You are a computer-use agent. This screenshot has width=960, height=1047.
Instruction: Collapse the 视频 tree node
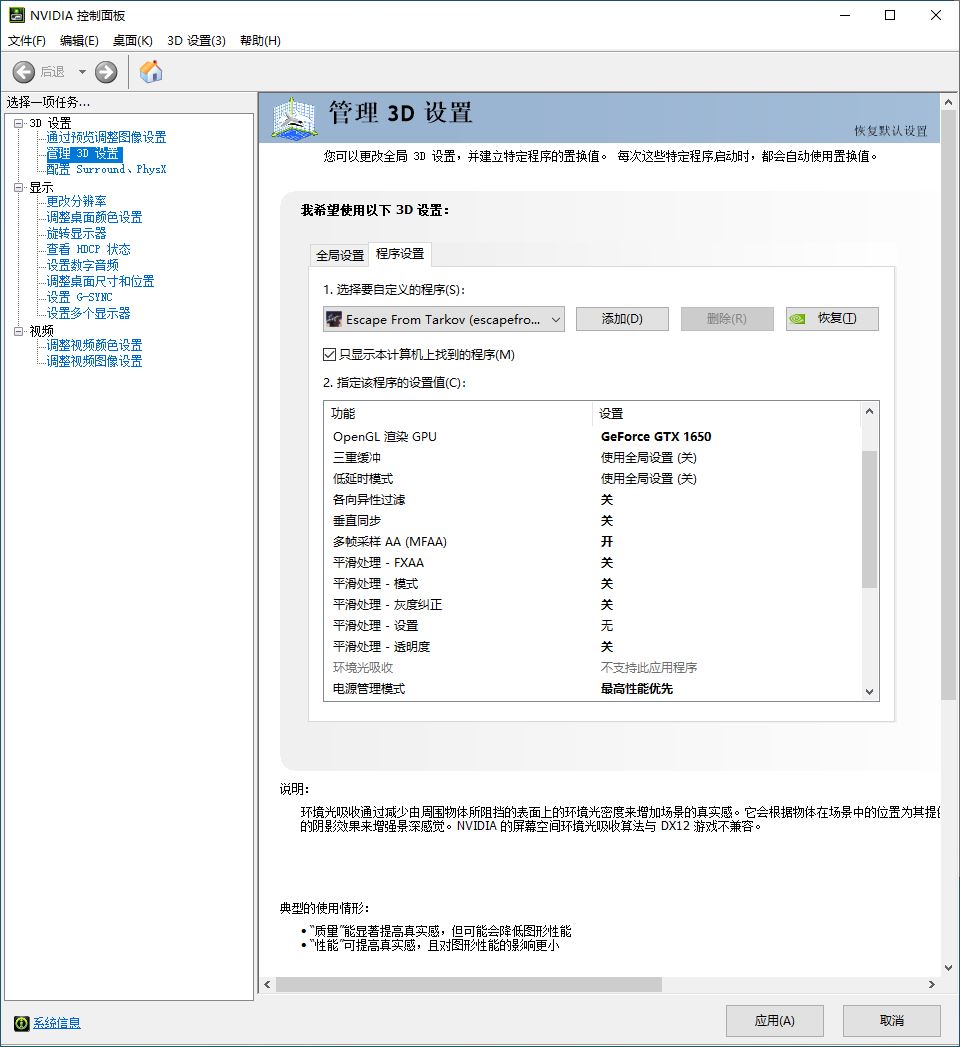click(x=19, y=331)
